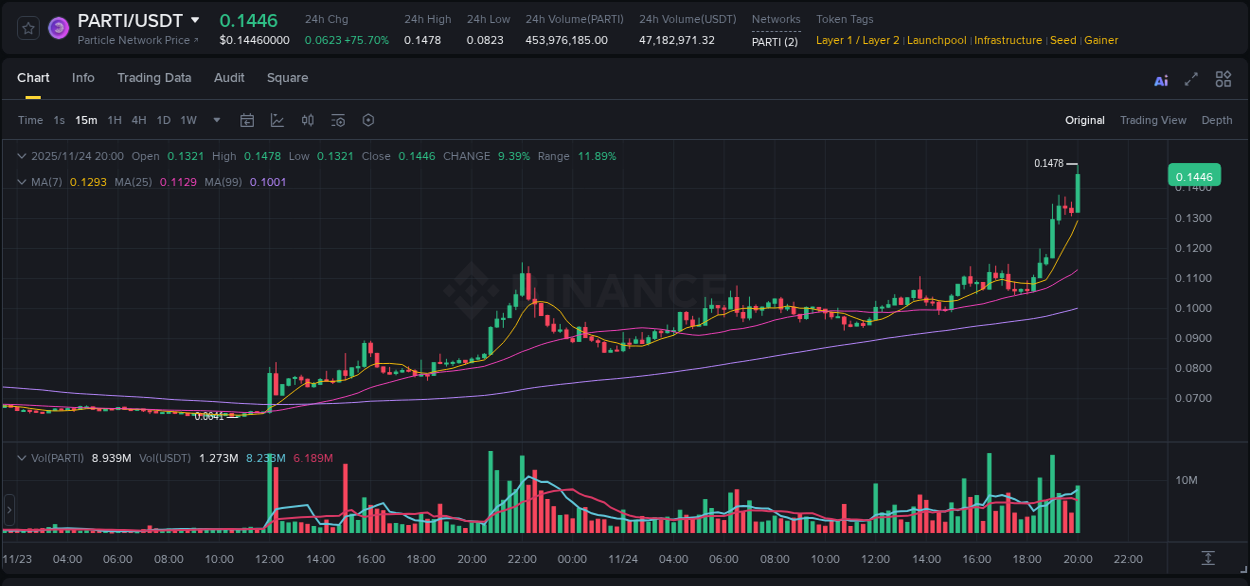Open the timeframe dropdown arrow
The image size is (1250, 586).
[215, 120]
